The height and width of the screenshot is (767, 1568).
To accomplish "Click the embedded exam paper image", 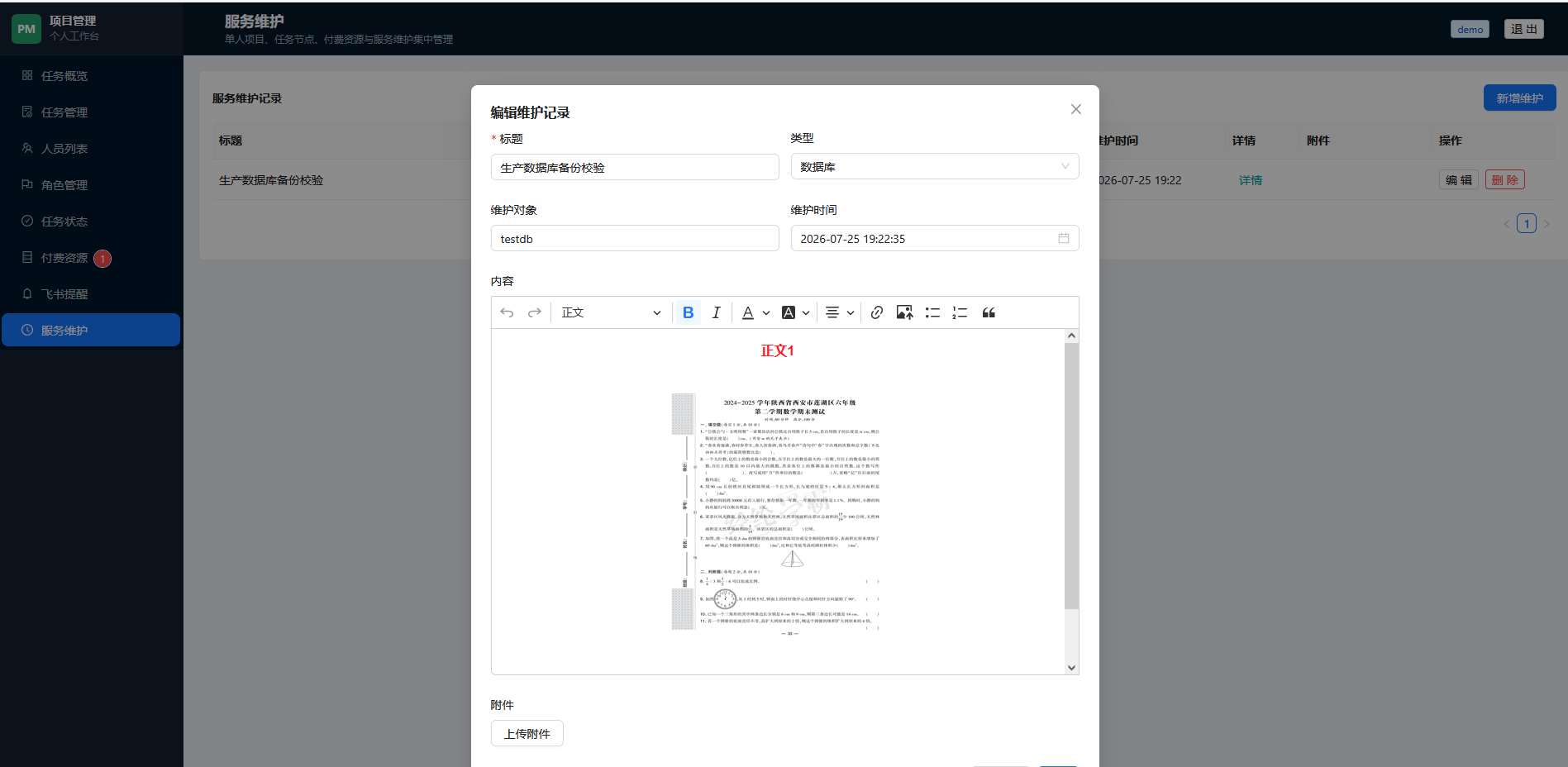I will click(x=776, y=512).
